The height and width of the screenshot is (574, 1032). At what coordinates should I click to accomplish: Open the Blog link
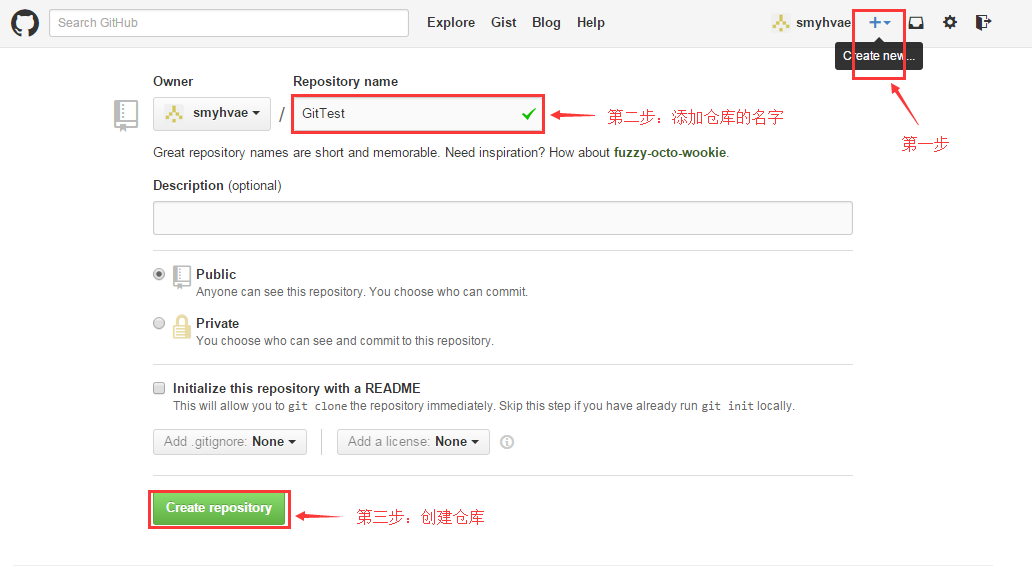click(x=546, y=22)
